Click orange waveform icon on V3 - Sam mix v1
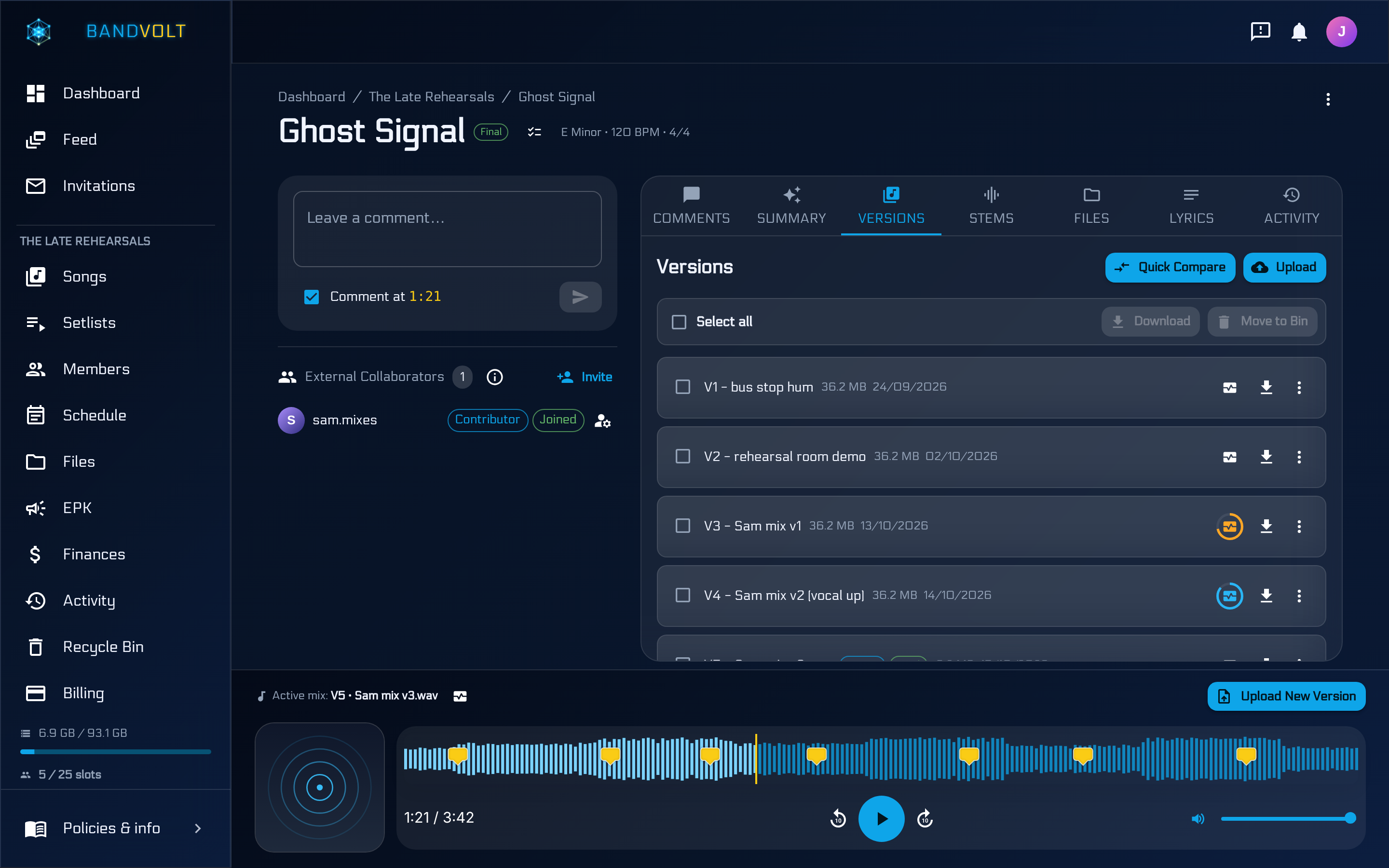This screenshot has width=1389, height=868. click(1229, 527)
